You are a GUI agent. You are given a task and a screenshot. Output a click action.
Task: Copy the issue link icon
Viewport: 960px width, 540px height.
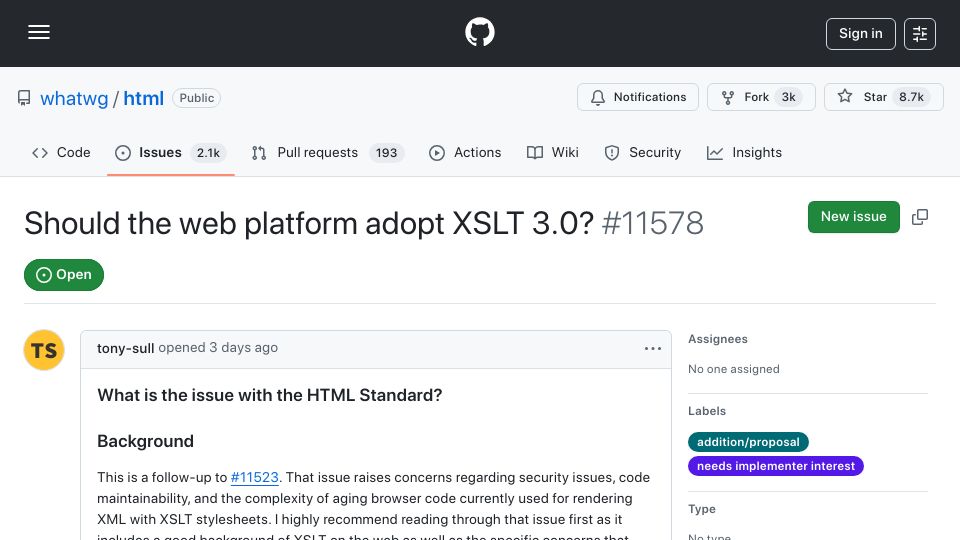920,217
